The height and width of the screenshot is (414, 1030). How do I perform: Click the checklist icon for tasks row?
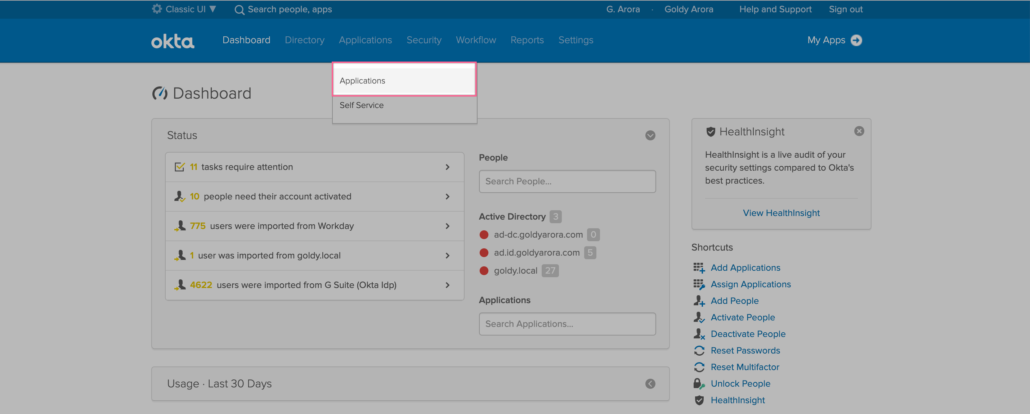coord(180,167)
